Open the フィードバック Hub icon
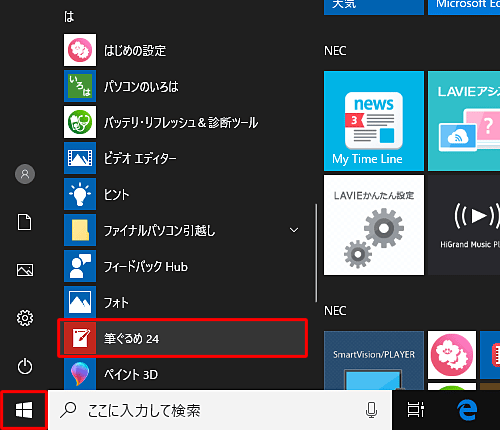The width and height of the screenshot is (500, 430). [80, 266]
